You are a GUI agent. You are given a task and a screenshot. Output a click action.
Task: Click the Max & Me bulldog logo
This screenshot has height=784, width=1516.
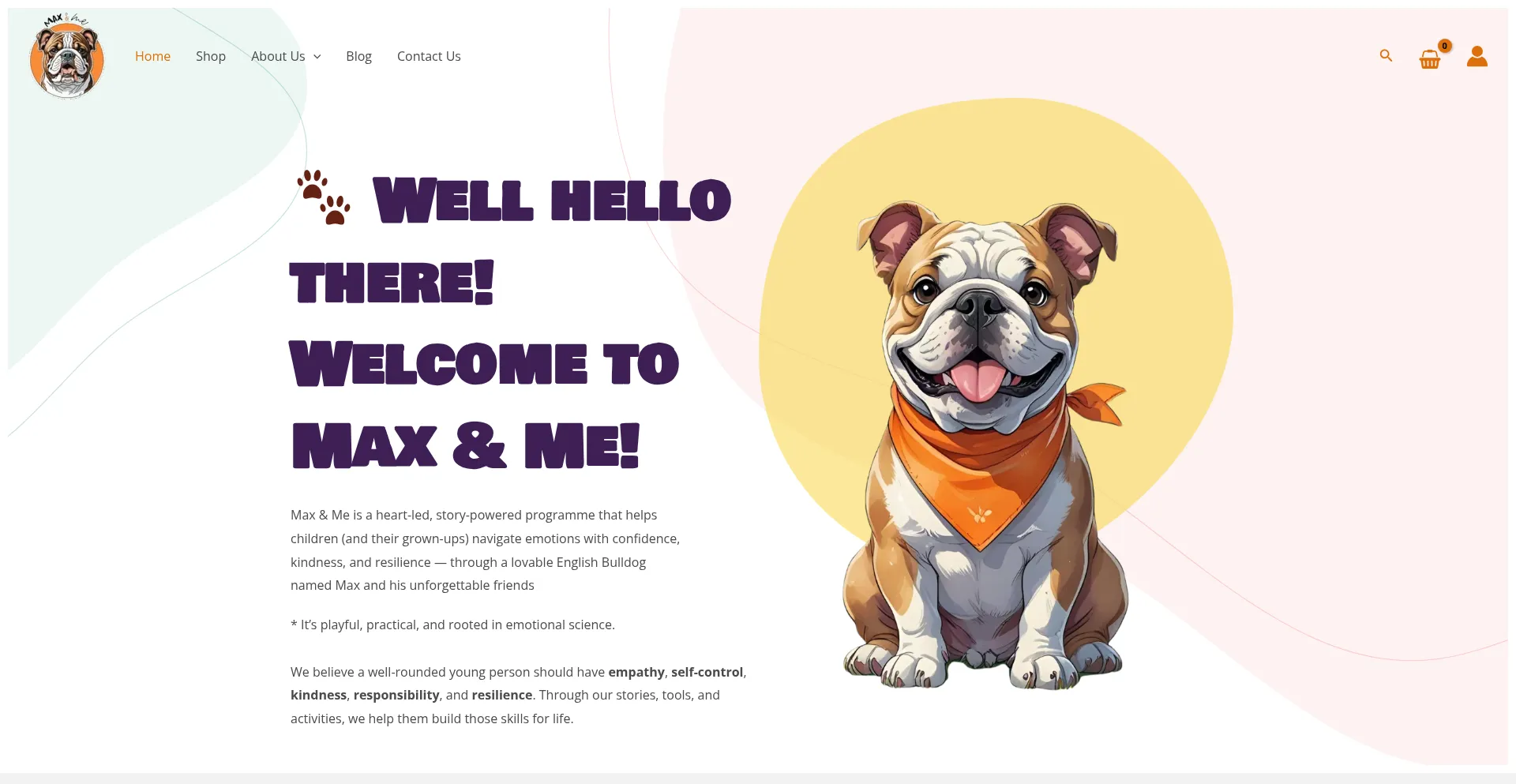pyautogui.click(x=67, y=56)
